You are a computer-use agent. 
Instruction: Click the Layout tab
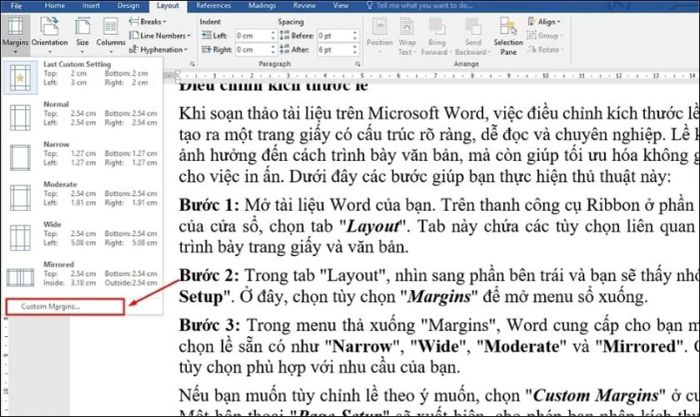pos(167,6)
